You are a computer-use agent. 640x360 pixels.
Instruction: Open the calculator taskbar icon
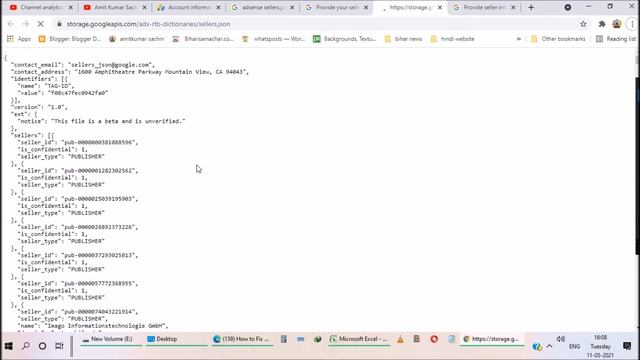(284, 339)
